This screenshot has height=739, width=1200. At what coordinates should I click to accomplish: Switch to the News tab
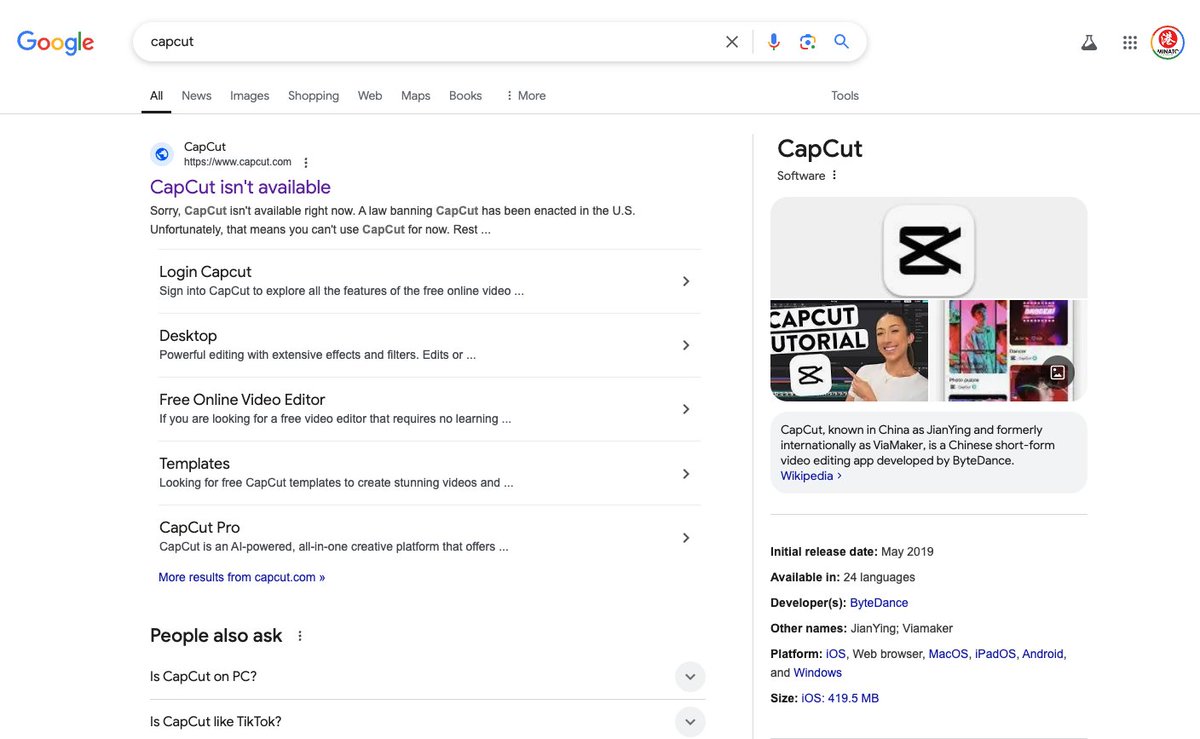[x=196, y=96]
